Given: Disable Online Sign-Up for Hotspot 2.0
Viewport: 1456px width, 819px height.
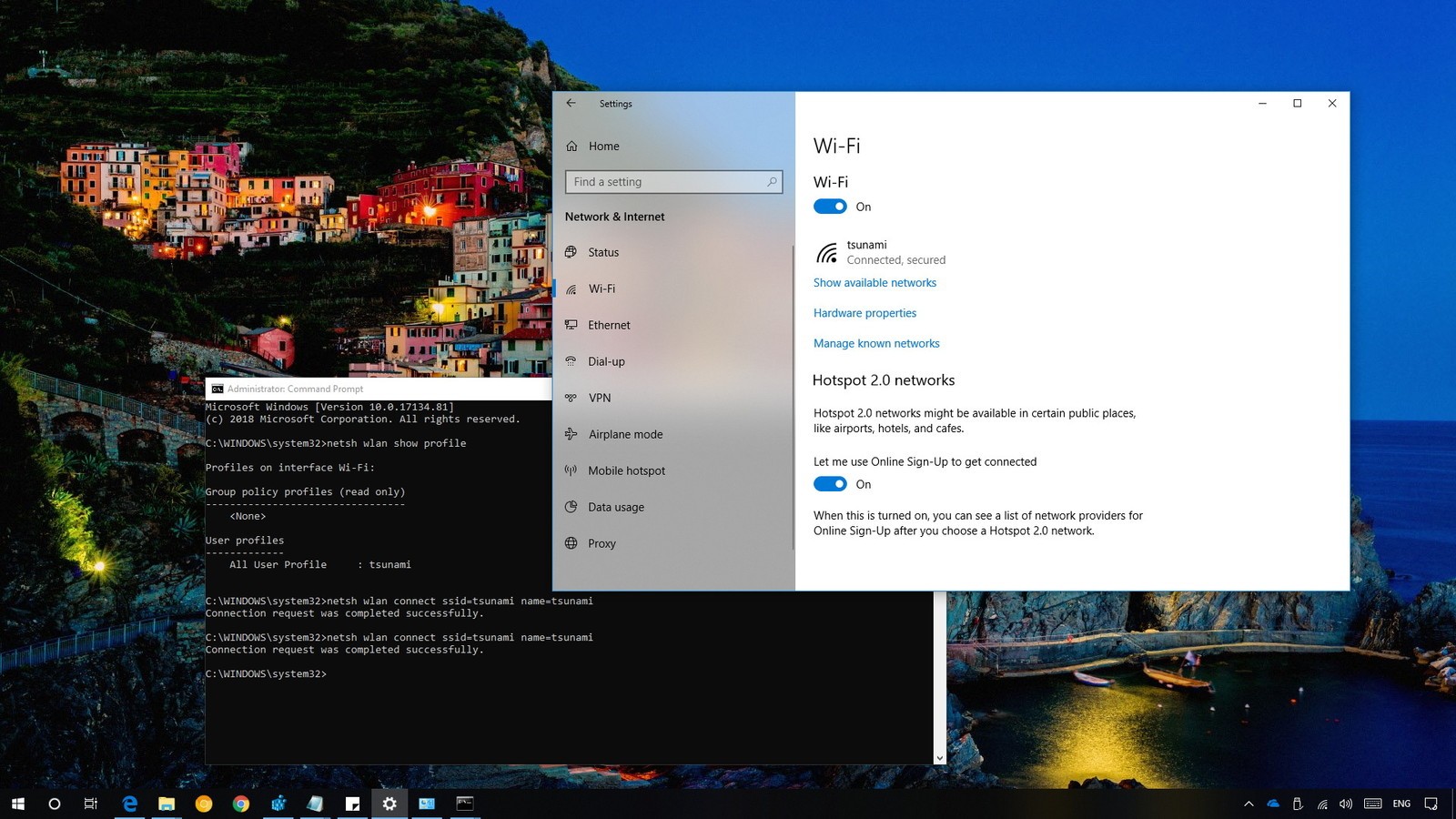Looking at the screenshot, I should (830, 484).
